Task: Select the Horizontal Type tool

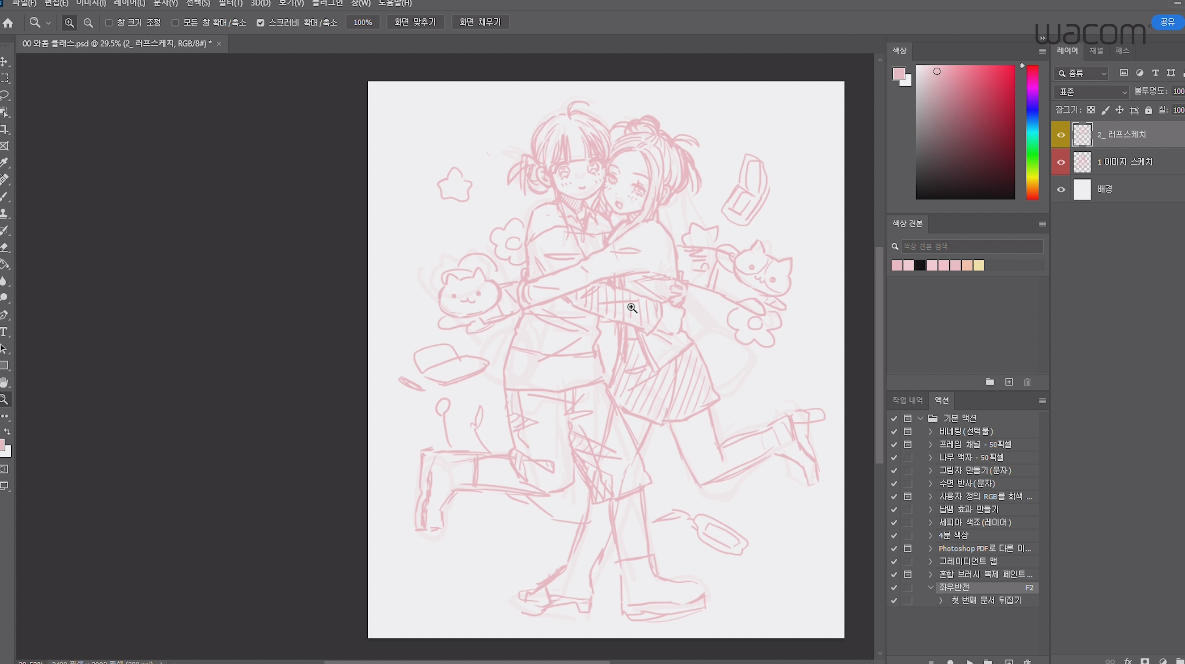Action: point(4,332)
